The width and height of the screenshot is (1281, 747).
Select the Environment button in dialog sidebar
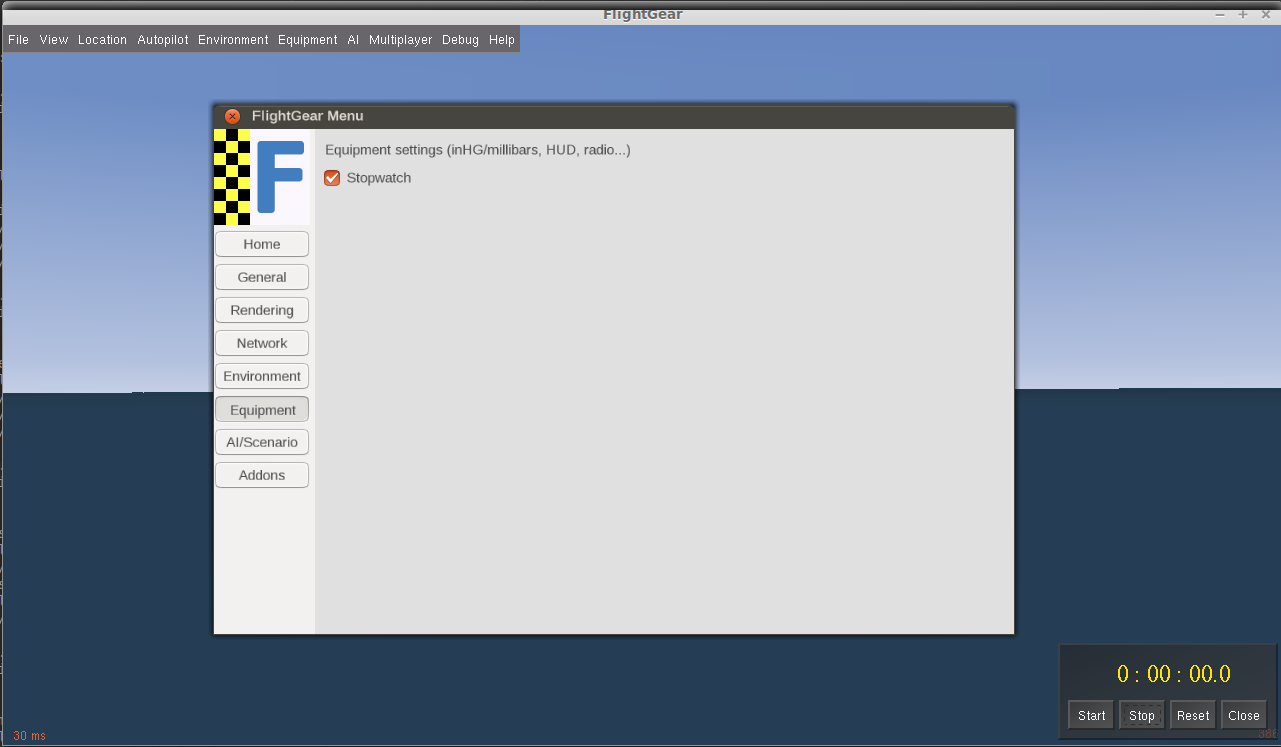tap(262, 376)
